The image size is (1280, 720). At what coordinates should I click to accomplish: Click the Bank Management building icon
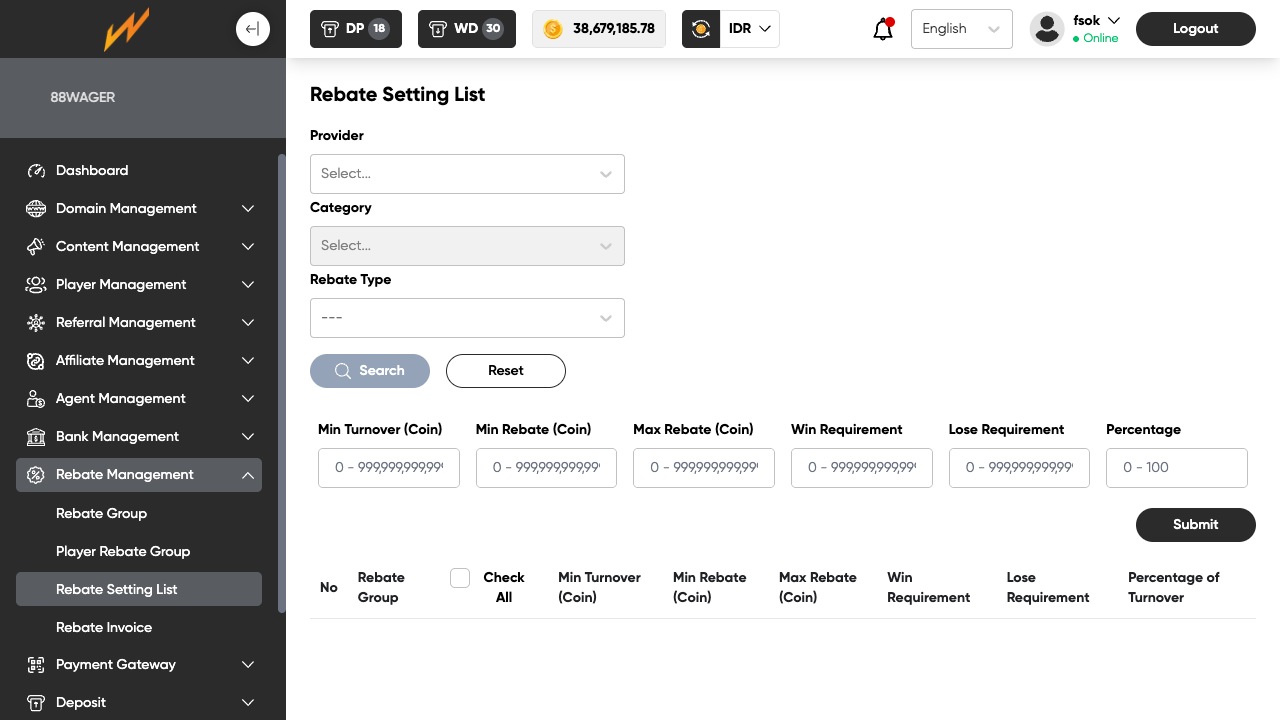(36, 437)
